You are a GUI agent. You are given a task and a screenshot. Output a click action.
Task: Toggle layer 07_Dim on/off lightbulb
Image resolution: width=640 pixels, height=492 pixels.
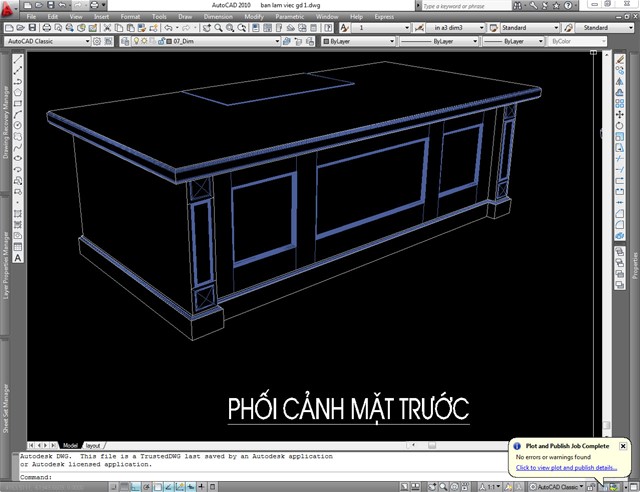pos(136,41)
